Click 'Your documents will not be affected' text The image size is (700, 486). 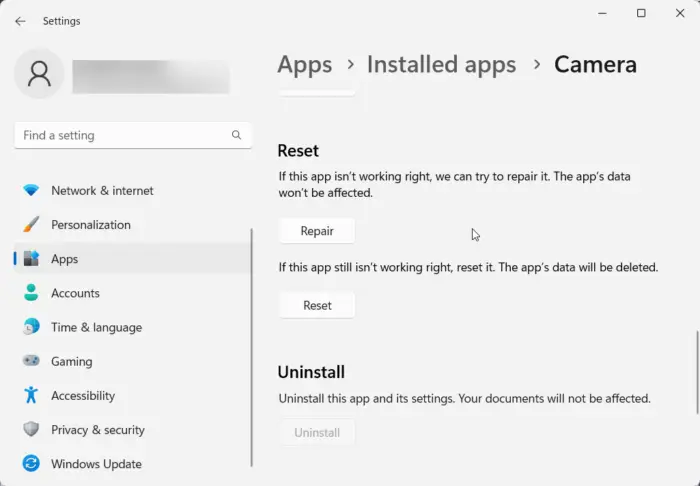pyautogui.click(x=554, y=399)
